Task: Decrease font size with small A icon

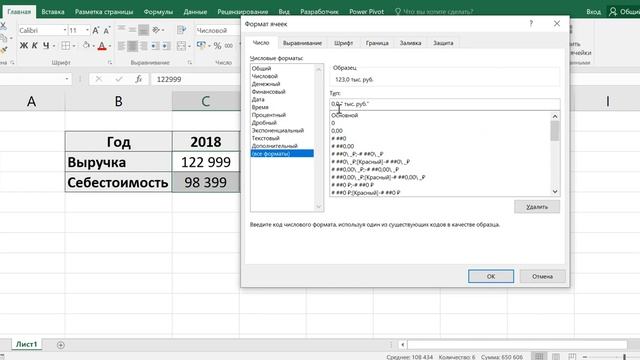Action: click(x=107, y=31)
